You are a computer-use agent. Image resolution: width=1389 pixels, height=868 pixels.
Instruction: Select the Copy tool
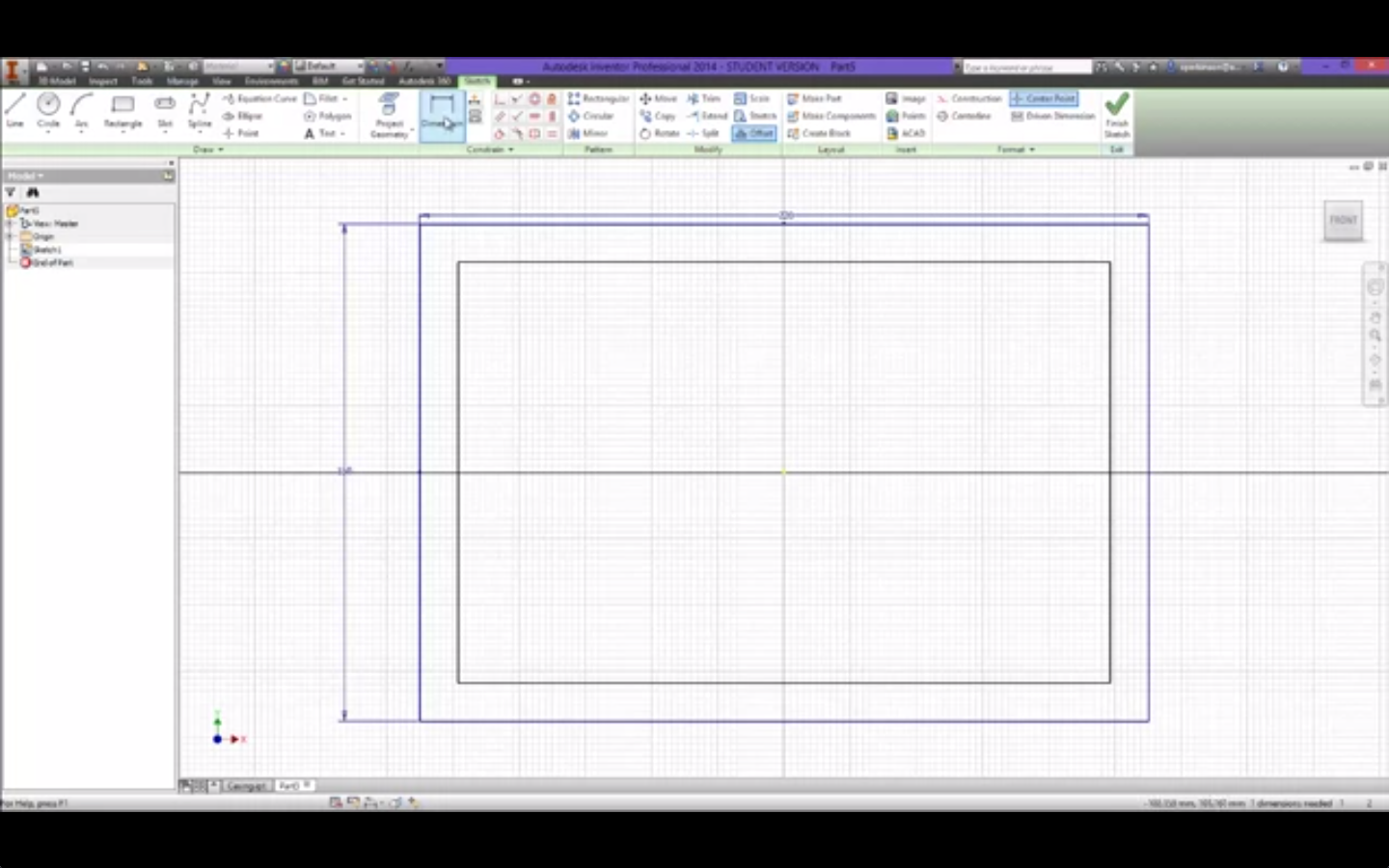pos(657,116)
